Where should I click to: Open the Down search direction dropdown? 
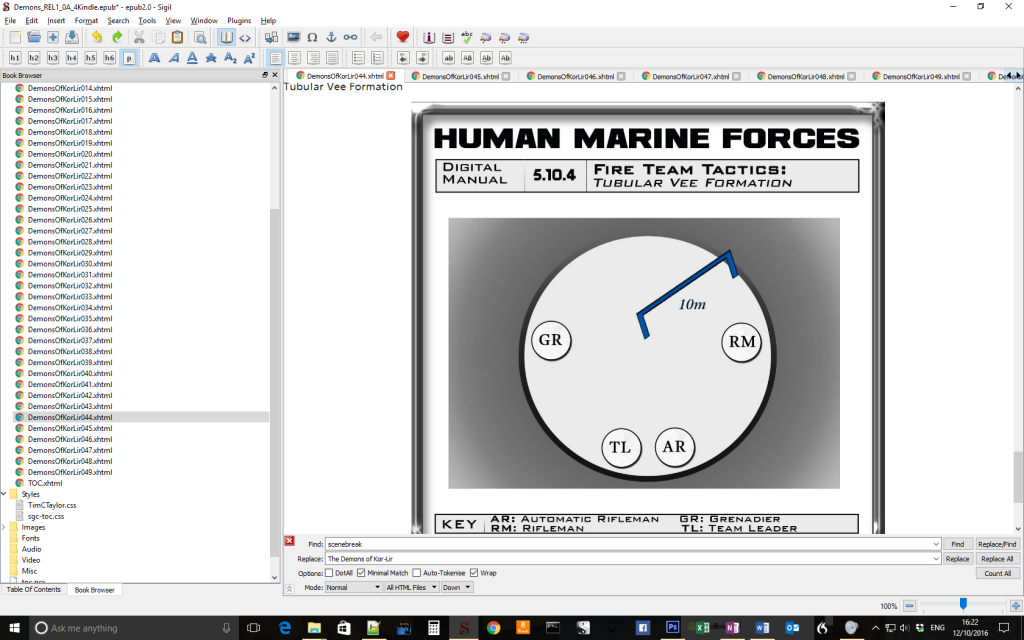click(456, 587)
